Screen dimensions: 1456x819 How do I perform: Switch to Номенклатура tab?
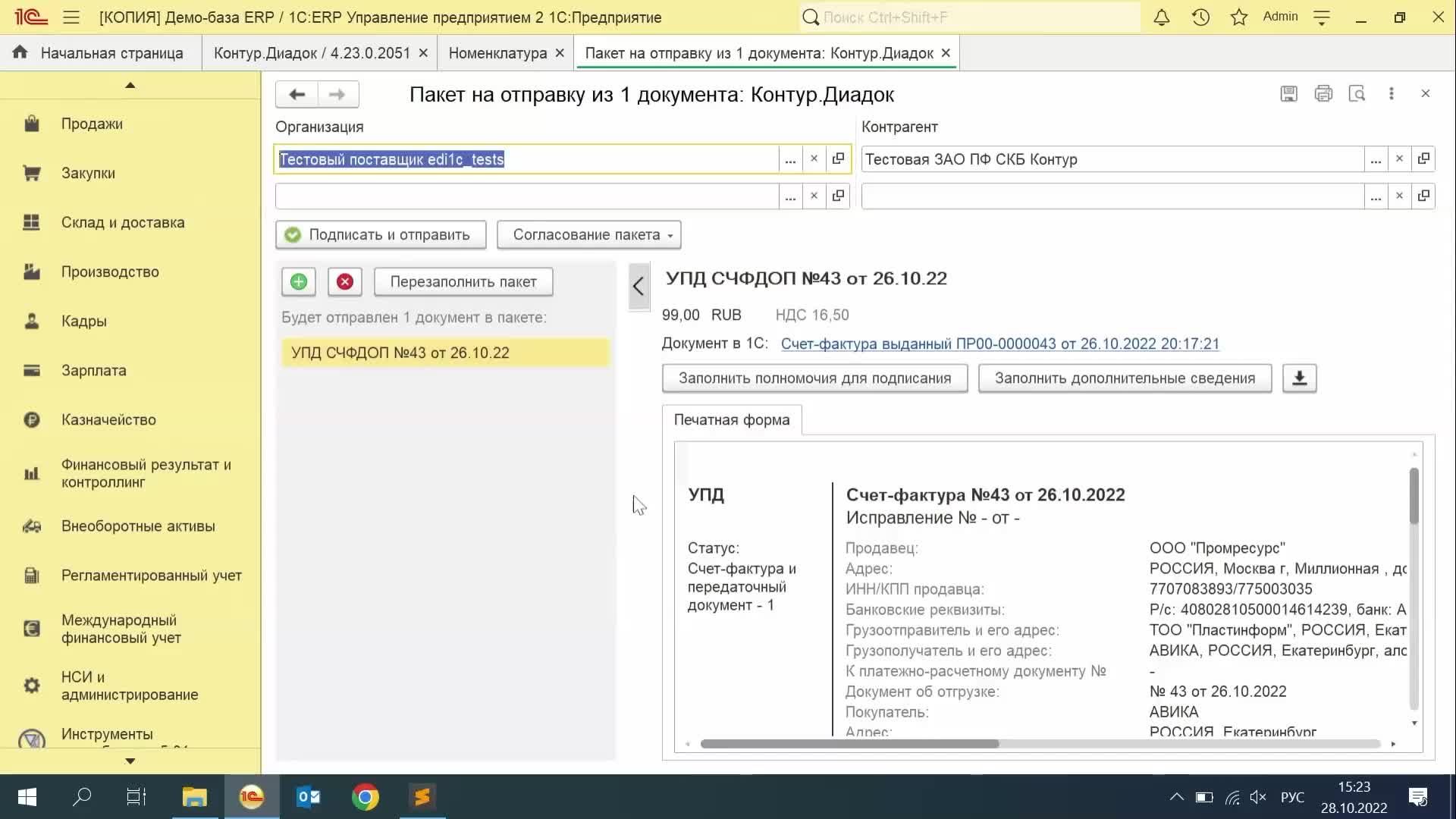497,53
